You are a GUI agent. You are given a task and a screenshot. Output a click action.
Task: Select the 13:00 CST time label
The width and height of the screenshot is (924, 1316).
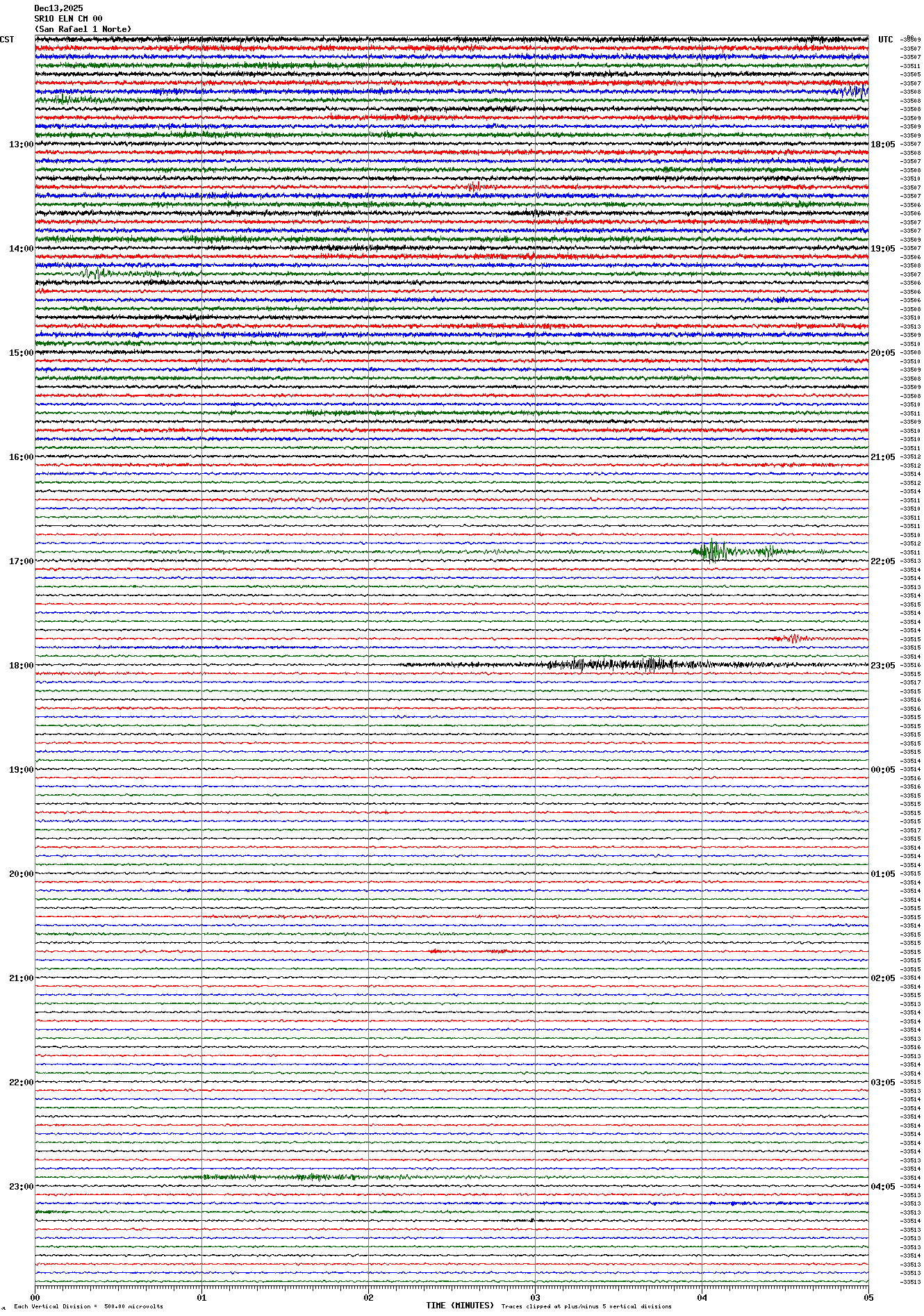click(21, 145)
